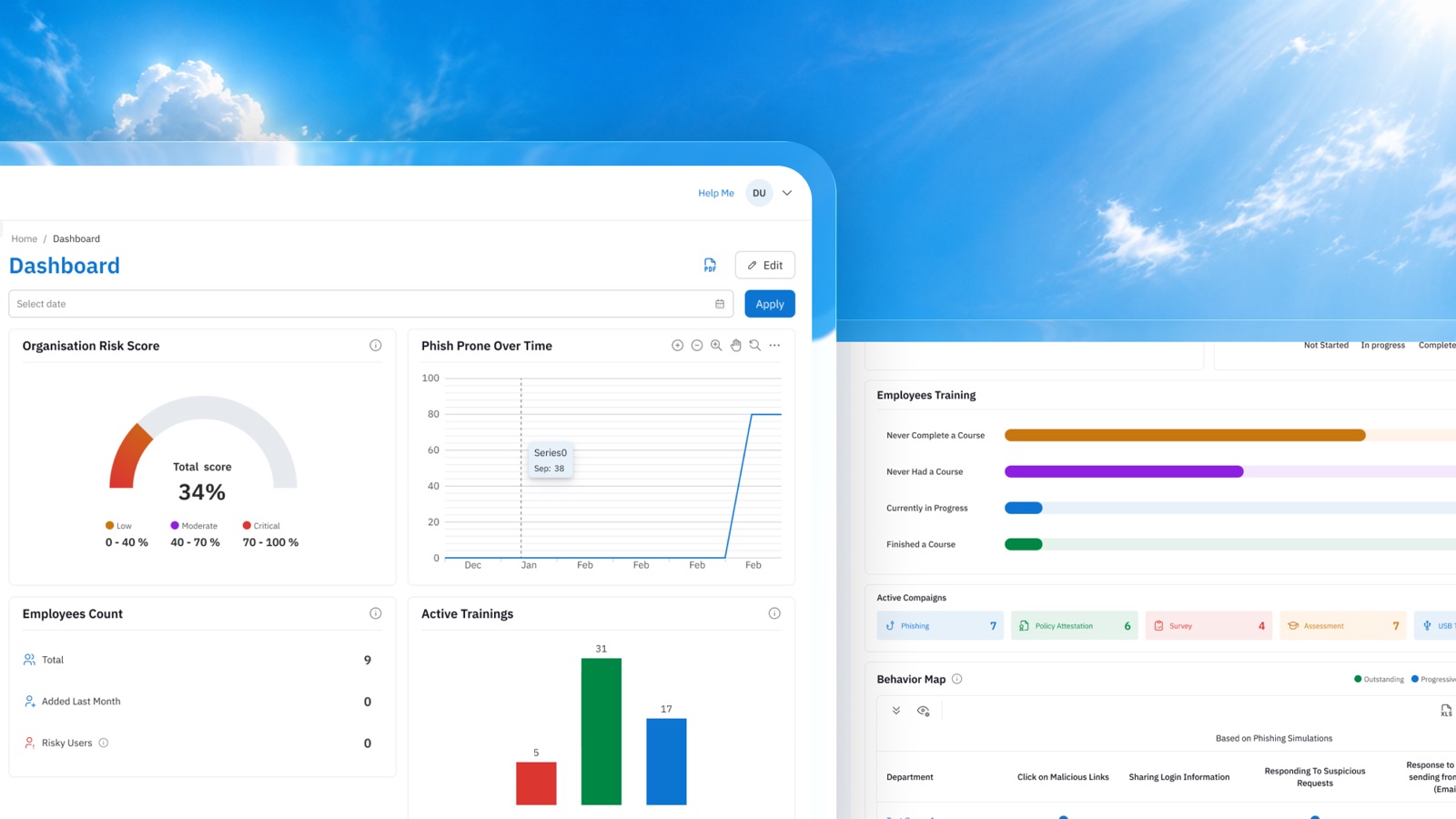1456x819 pixels.
Task: Click the Policy Attestation document icon
Action: 1024,626
